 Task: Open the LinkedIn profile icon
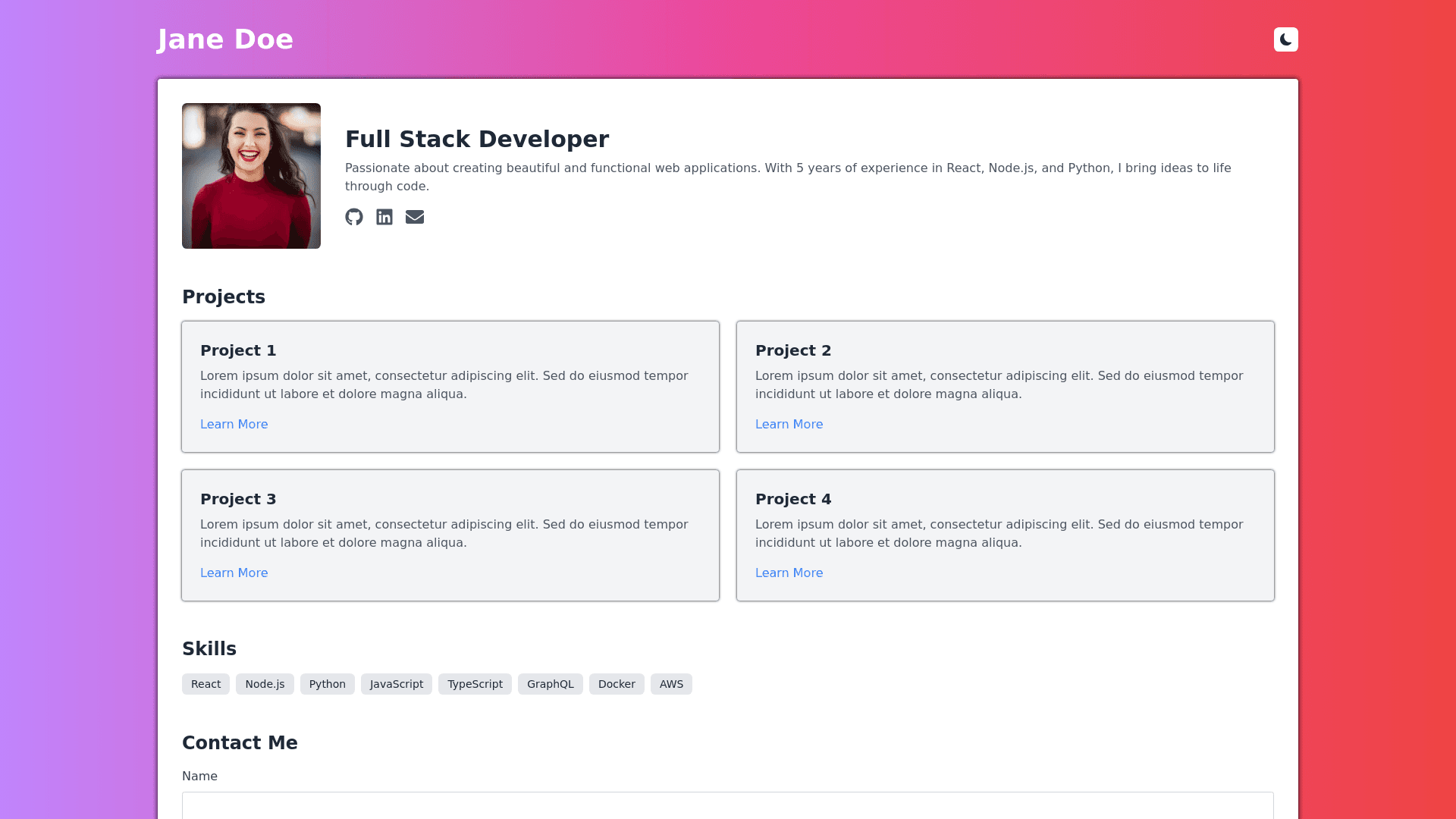(x=384, y=217)
